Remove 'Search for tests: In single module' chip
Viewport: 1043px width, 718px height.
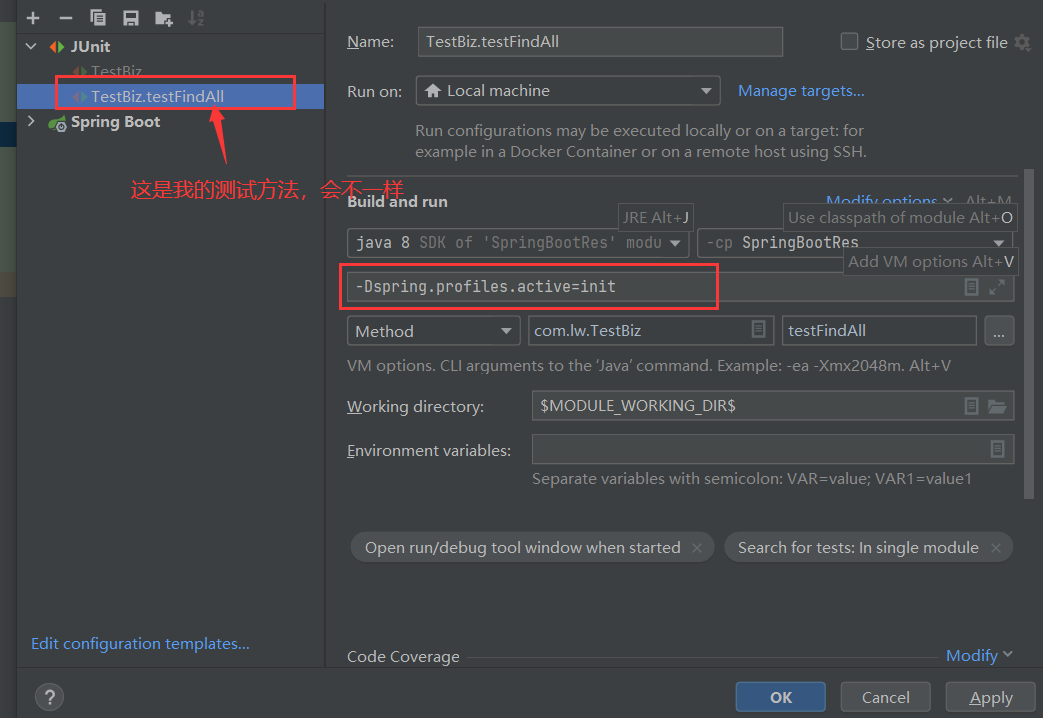coord(996,548)
